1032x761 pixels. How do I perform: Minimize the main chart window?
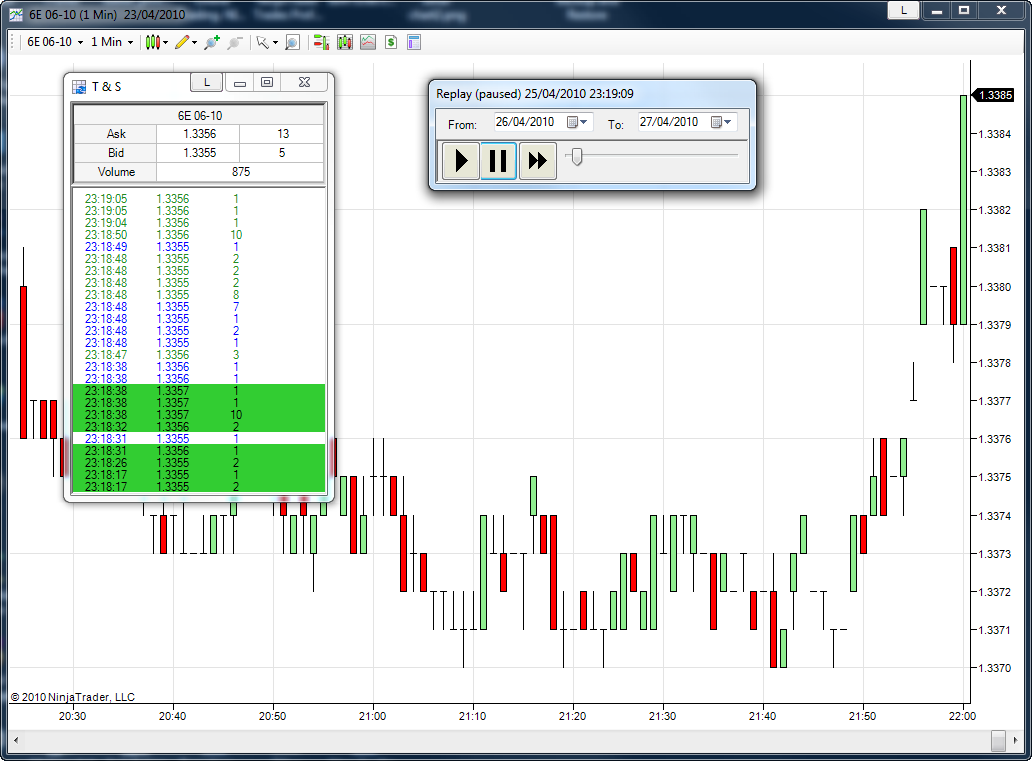(x=937, y=11)
